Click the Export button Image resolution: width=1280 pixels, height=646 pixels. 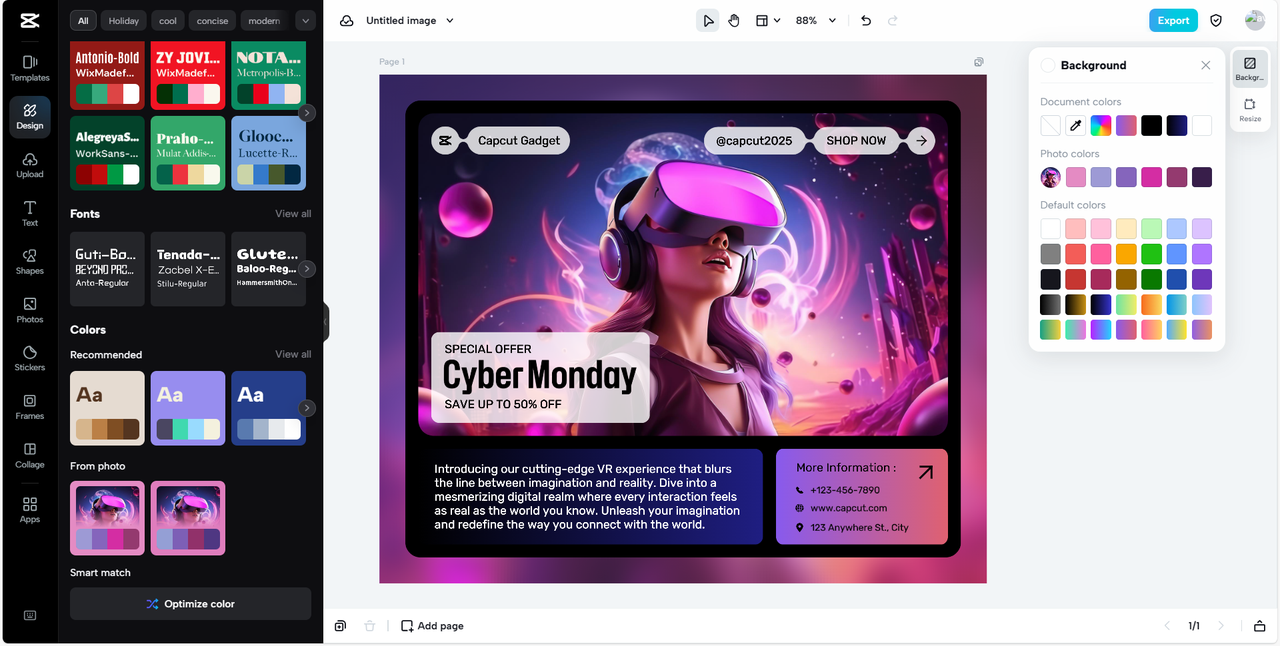click(1173, 20)
